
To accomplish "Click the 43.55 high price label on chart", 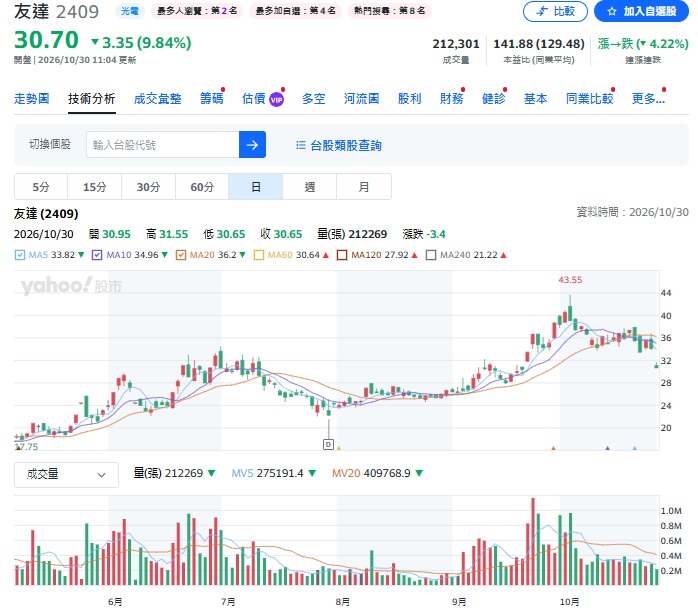I will (570, 280).
